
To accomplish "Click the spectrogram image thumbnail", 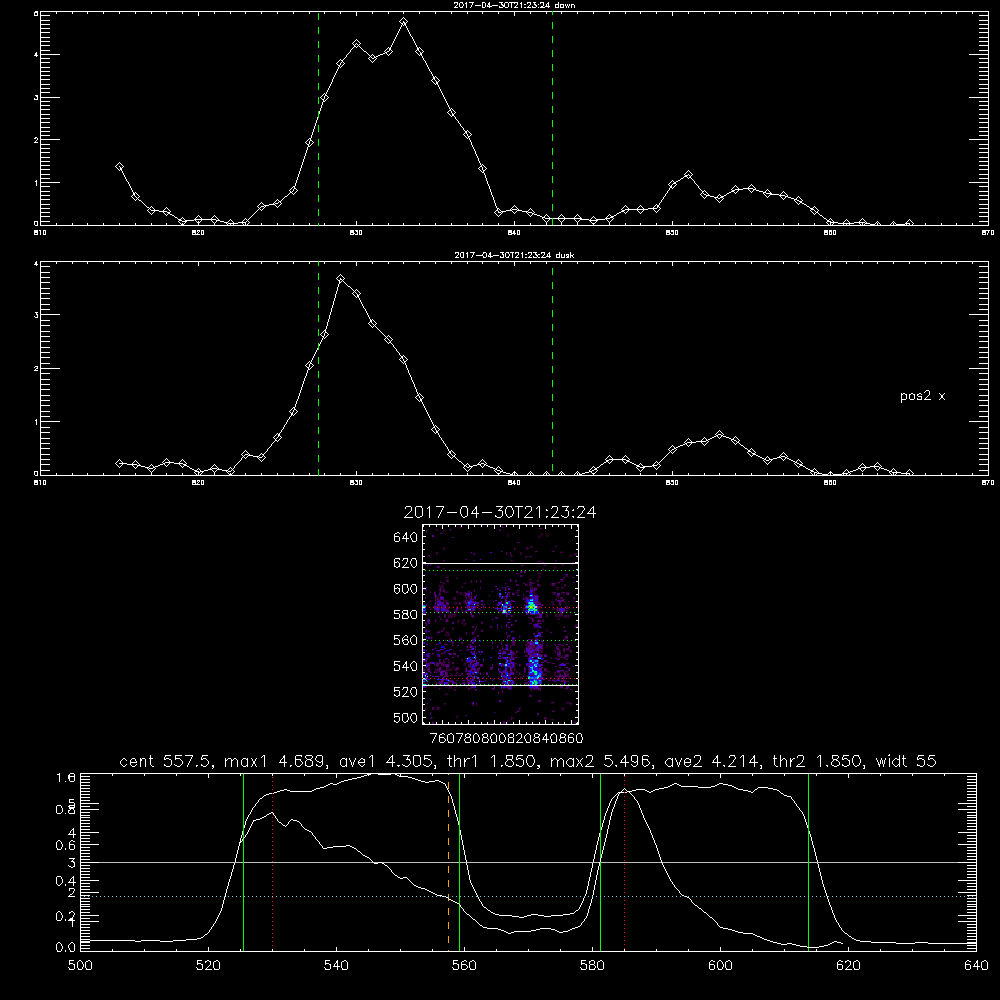I will pos(500,624).
